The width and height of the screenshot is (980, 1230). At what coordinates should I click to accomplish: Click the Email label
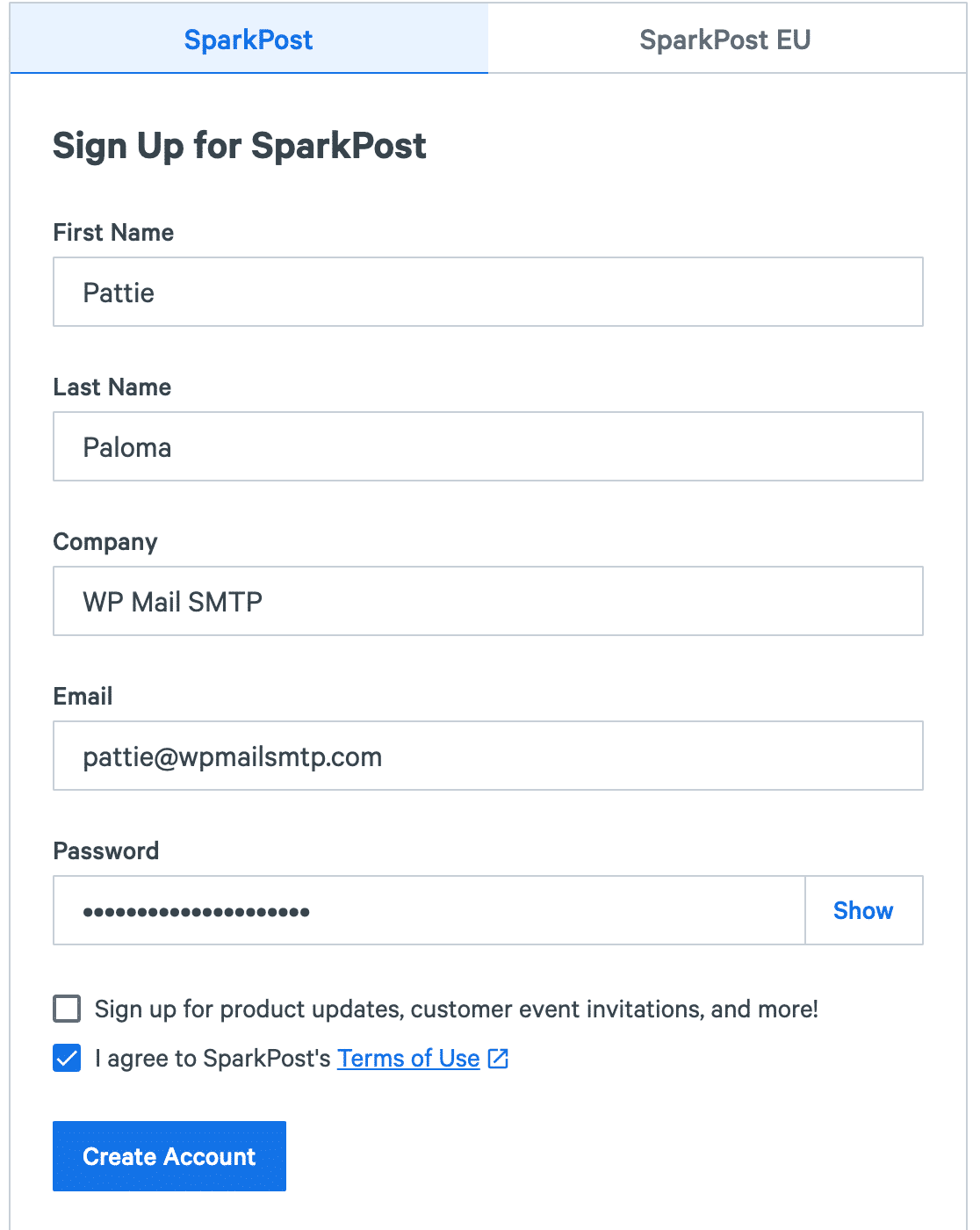click(83, 696)
